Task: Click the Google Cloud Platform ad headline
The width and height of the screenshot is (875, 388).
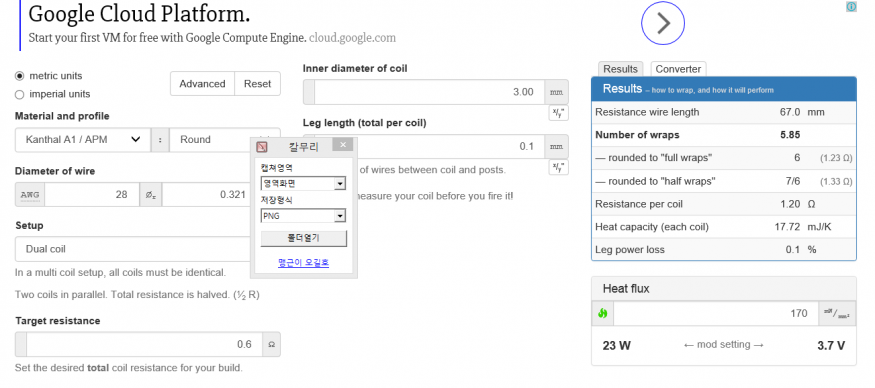Action: (x=139, y=13)
